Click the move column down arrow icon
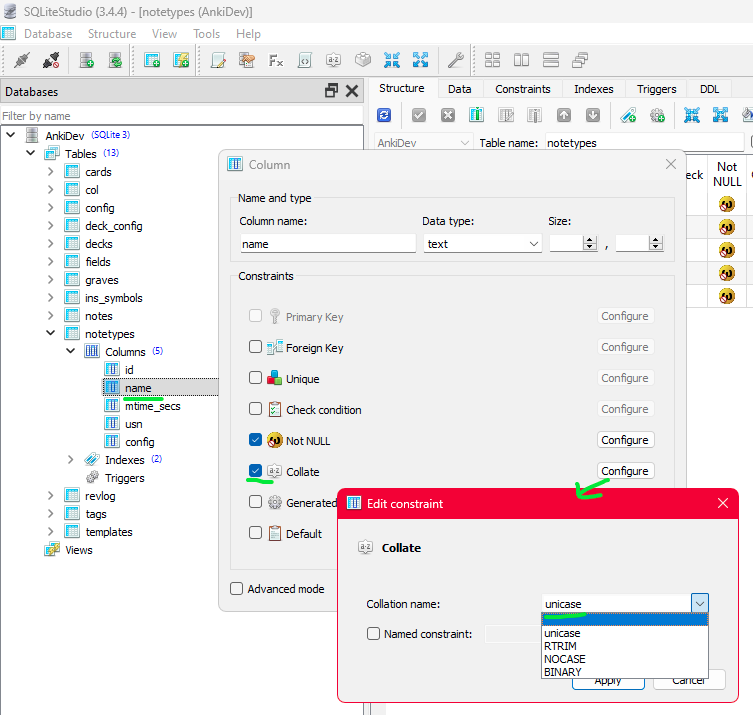This screenshot has width=753, height=715. click(x=593, y=115)
